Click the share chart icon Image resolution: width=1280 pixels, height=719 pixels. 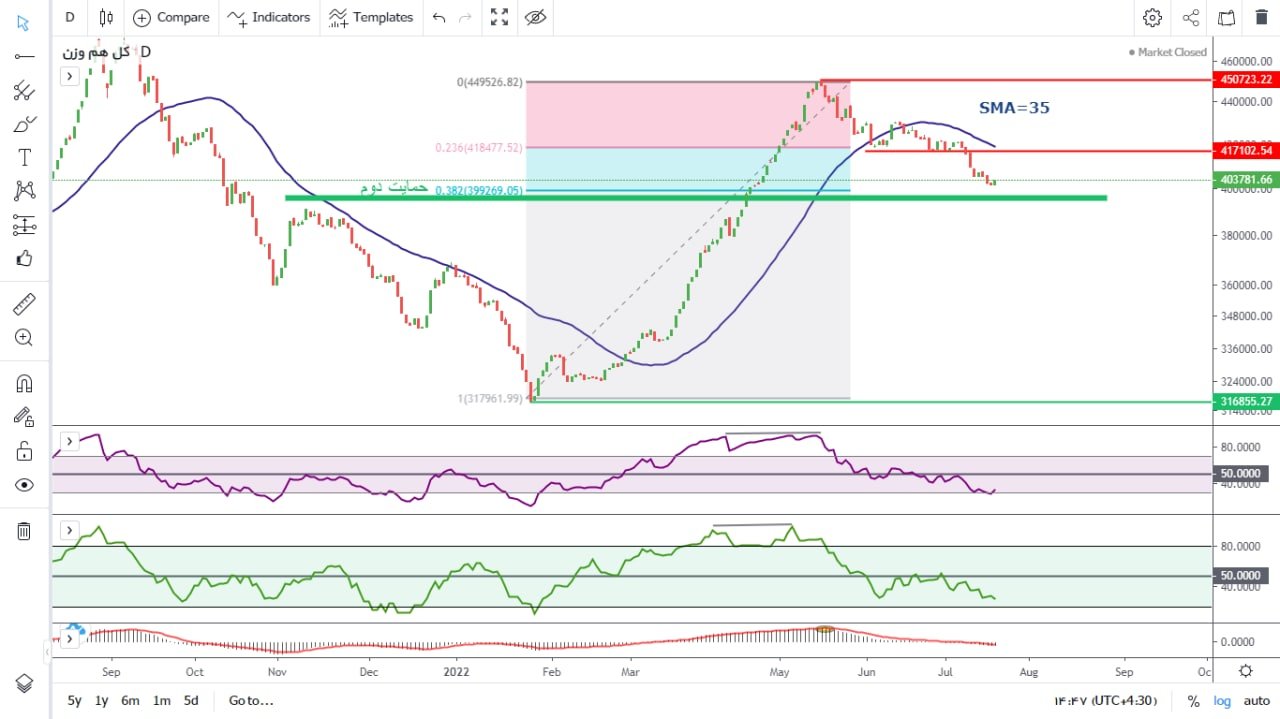(x=1190, y=17)
